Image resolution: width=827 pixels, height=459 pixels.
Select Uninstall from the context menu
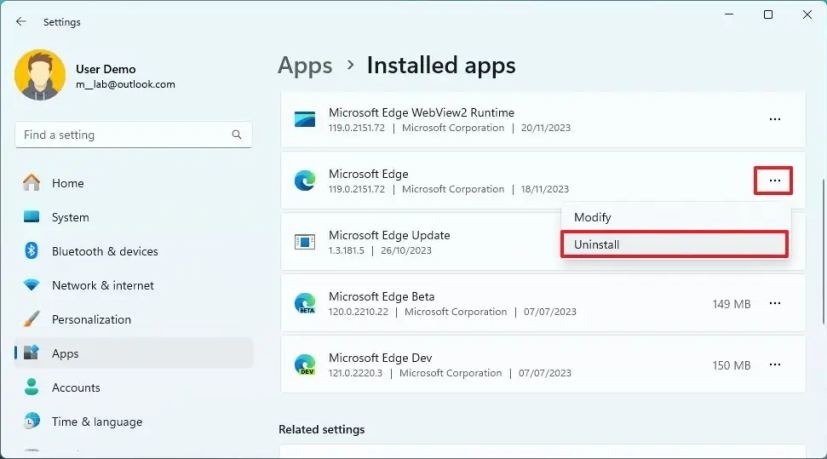674,244
